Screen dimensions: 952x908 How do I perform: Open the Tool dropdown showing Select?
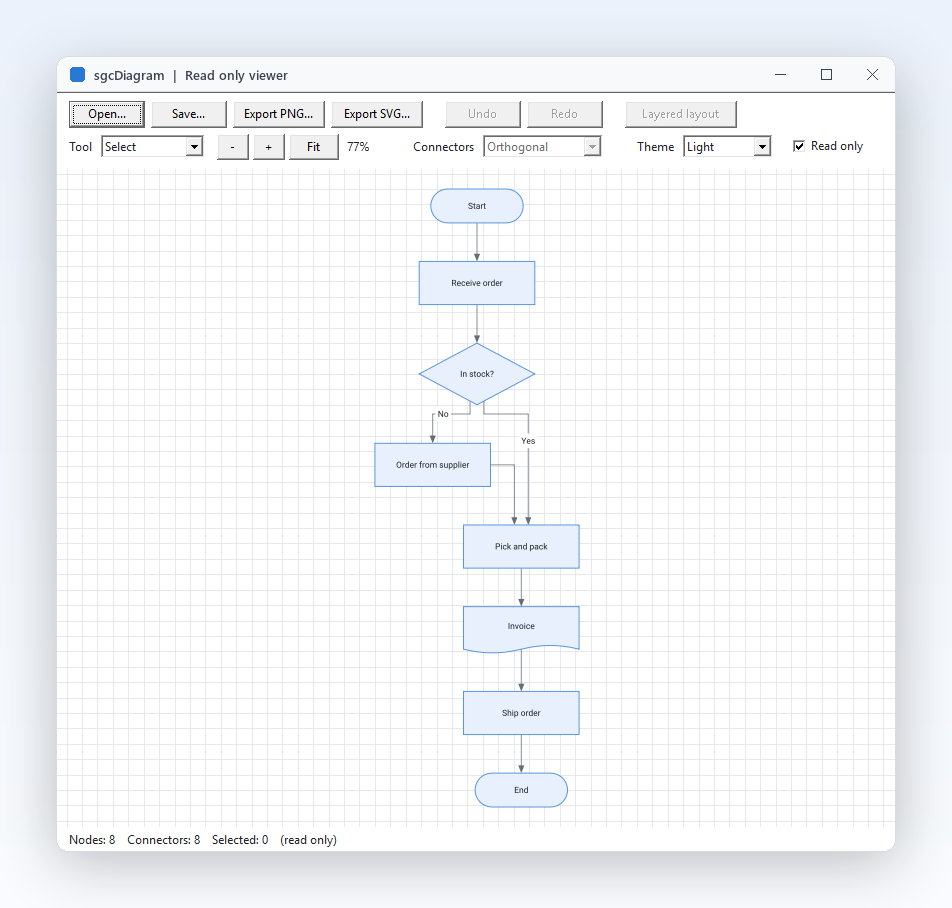[152, 146]
